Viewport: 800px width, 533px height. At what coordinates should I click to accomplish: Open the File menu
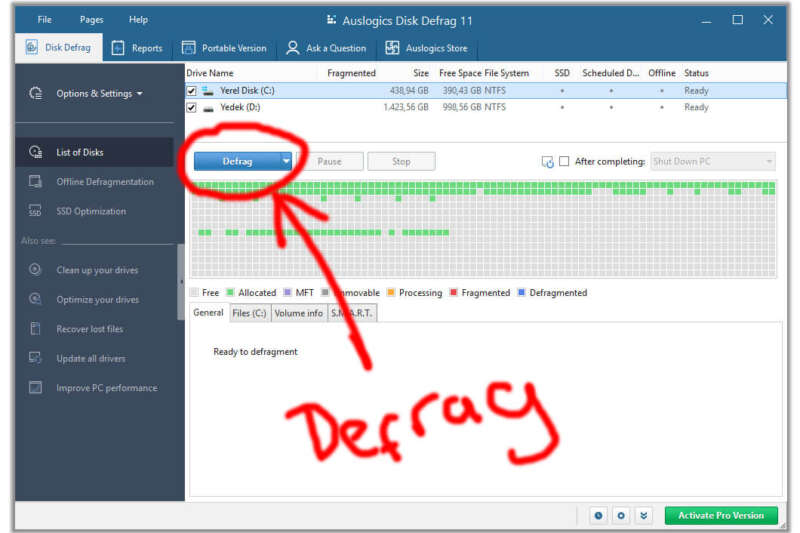pos(44,19)
